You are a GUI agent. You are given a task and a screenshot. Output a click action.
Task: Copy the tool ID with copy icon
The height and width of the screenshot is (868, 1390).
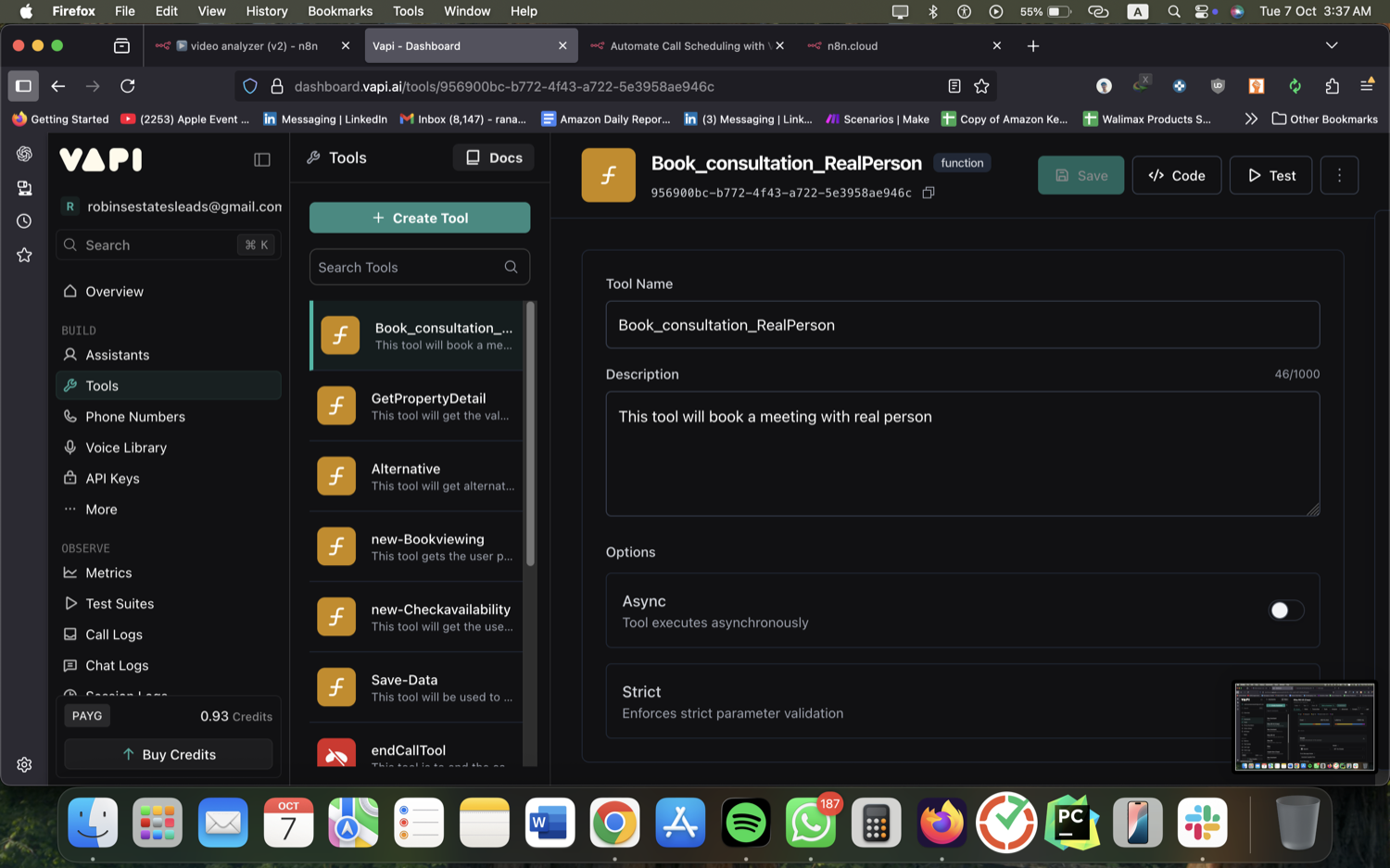pos(928,193)
